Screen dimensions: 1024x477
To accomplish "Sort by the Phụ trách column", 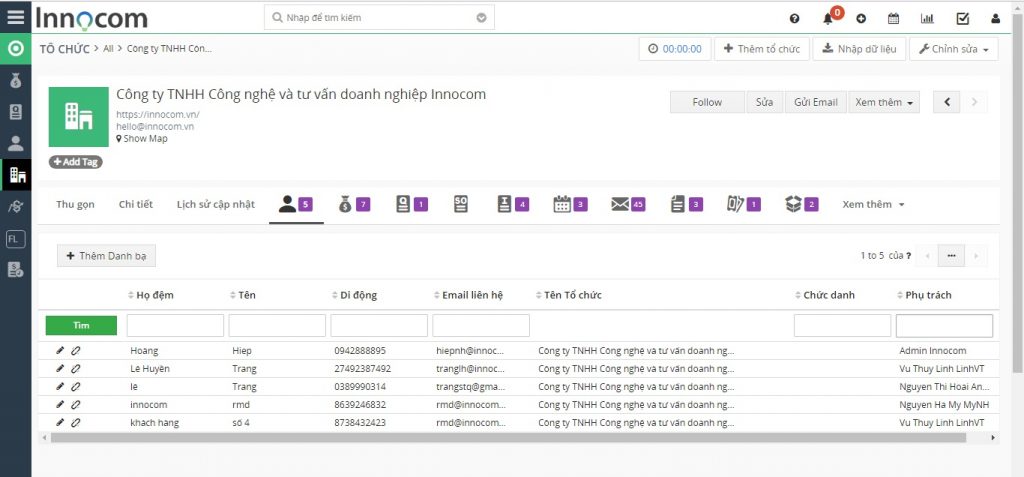I will coord(924,295).
